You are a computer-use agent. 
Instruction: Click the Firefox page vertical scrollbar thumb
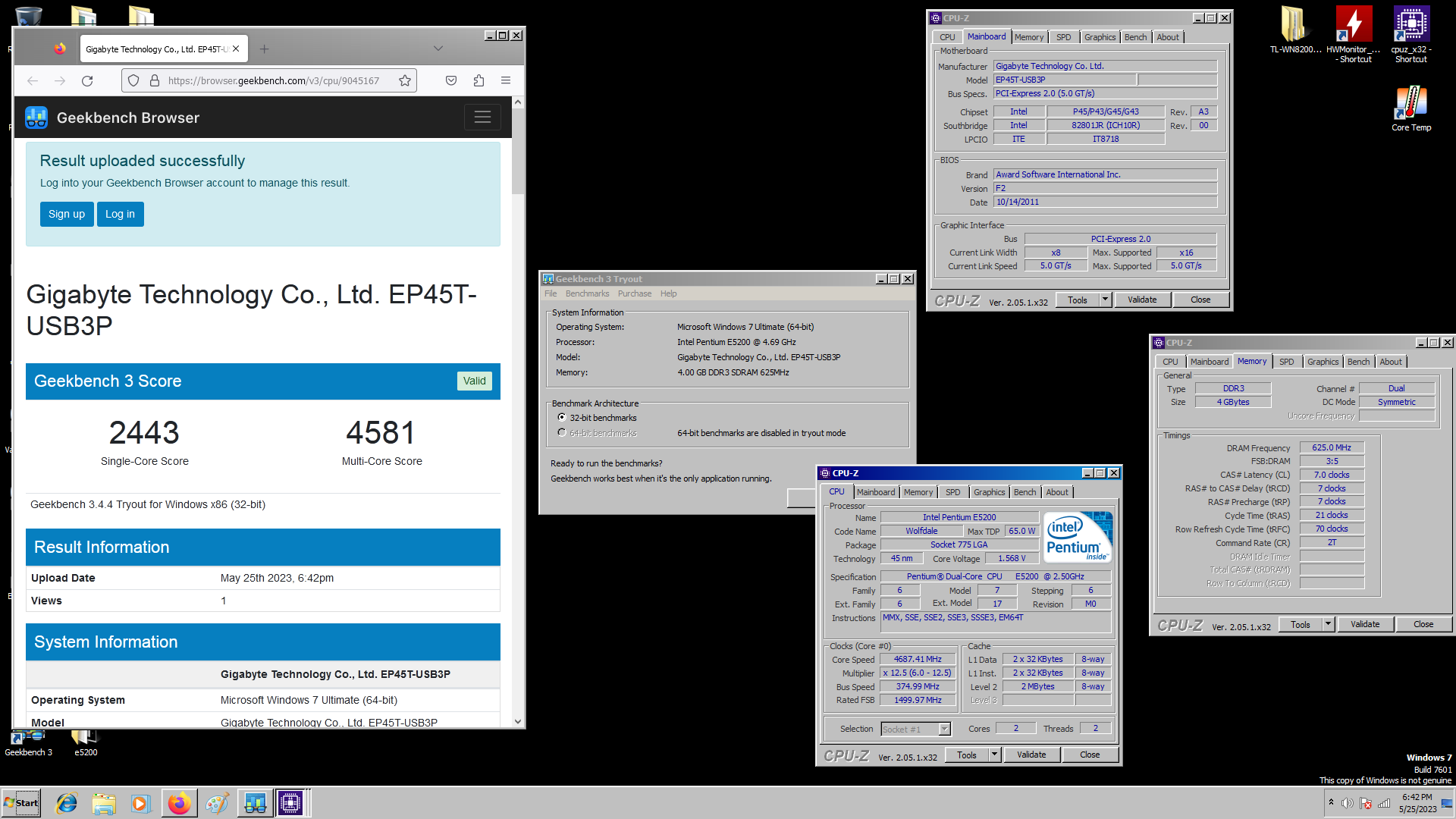518,152
